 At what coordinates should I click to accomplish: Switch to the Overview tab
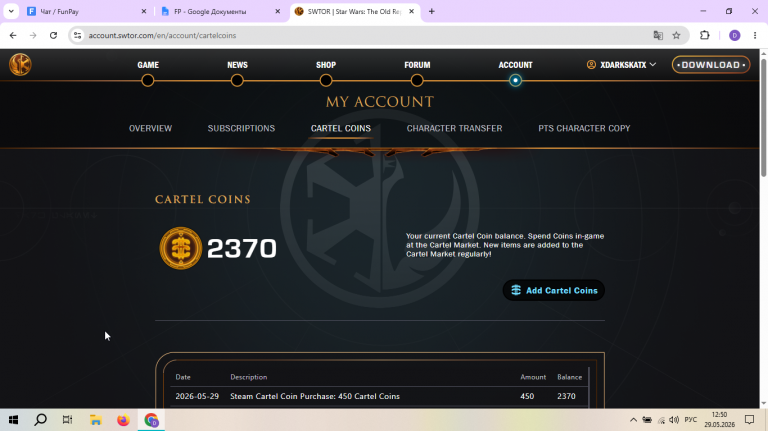pyautogui.click(x=150, y=128)
